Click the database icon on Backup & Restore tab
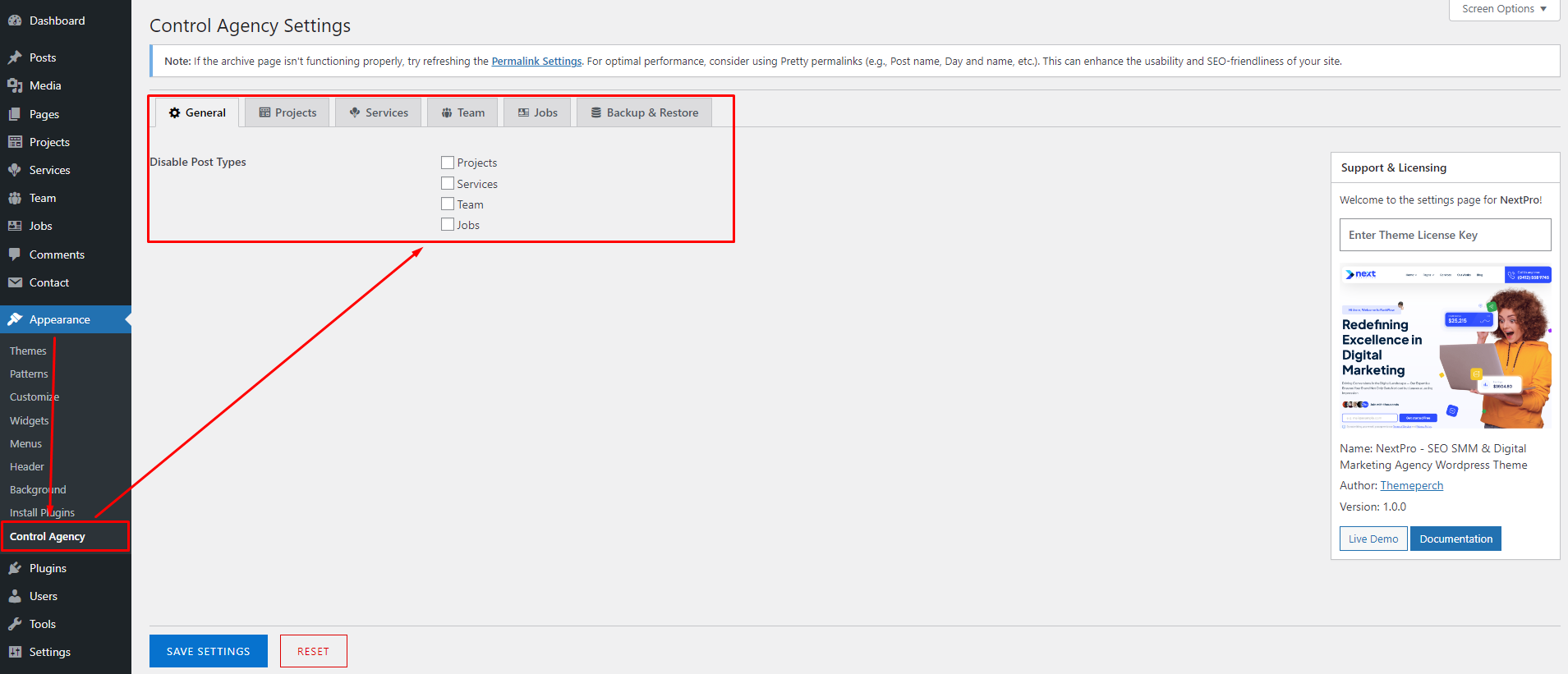The image size is (1568, 674). tap(596, 112)
